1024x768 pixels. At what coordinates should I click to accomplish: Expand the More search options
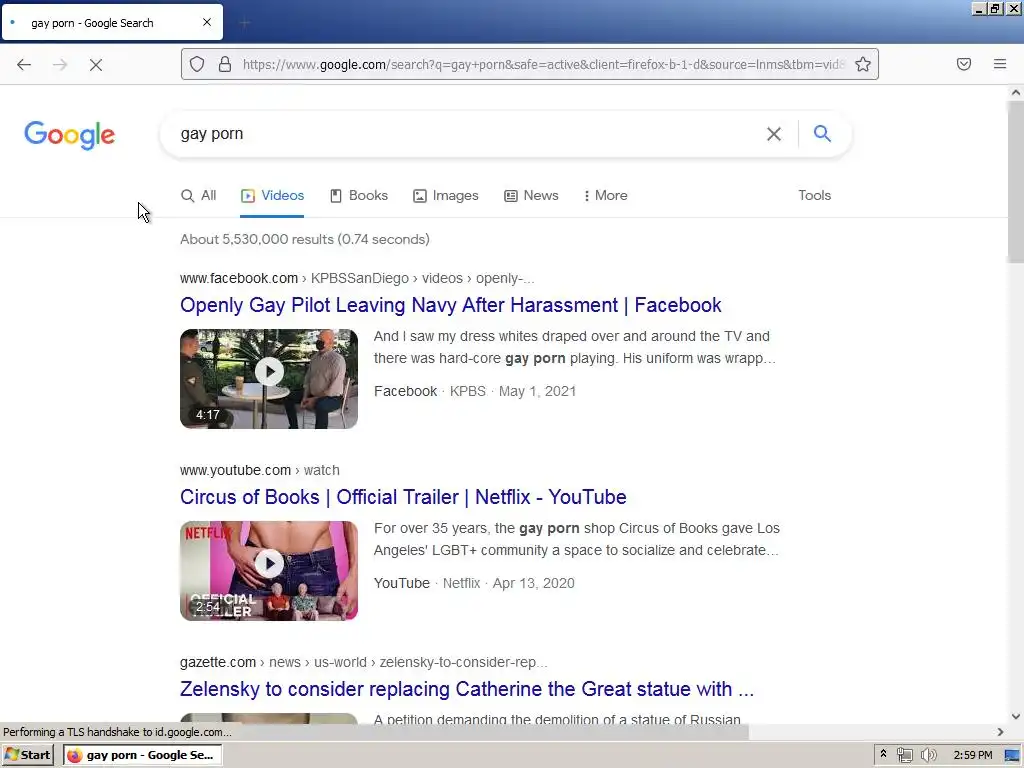pos(605,195)
